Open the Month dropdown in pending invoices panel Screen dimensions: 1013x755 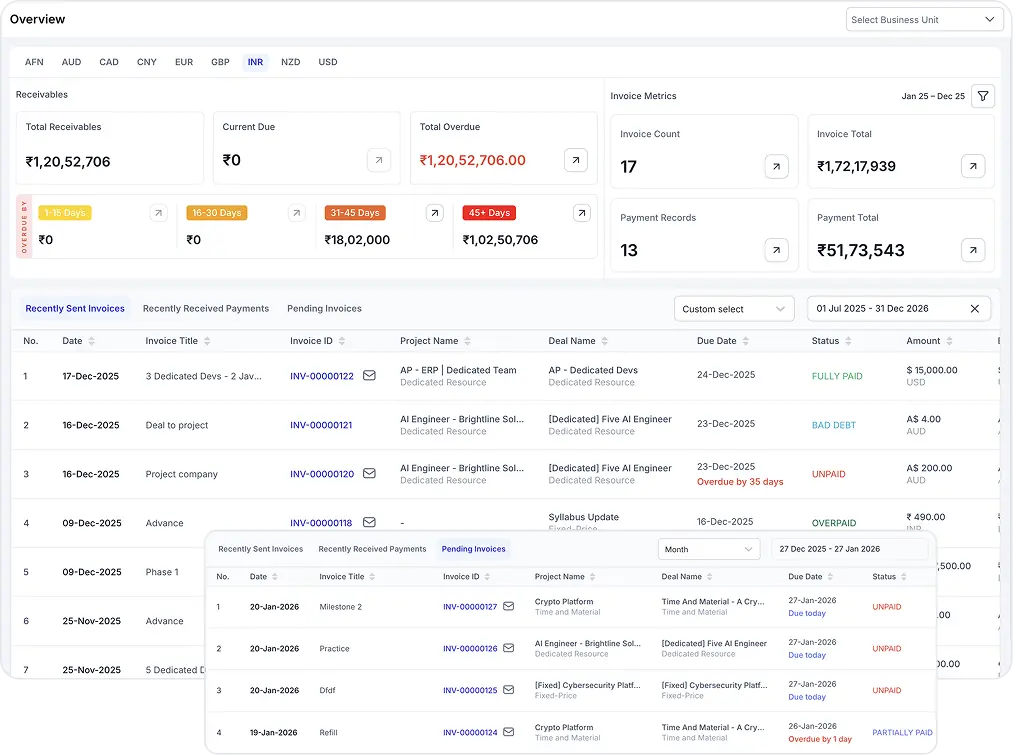coord(708,548)
